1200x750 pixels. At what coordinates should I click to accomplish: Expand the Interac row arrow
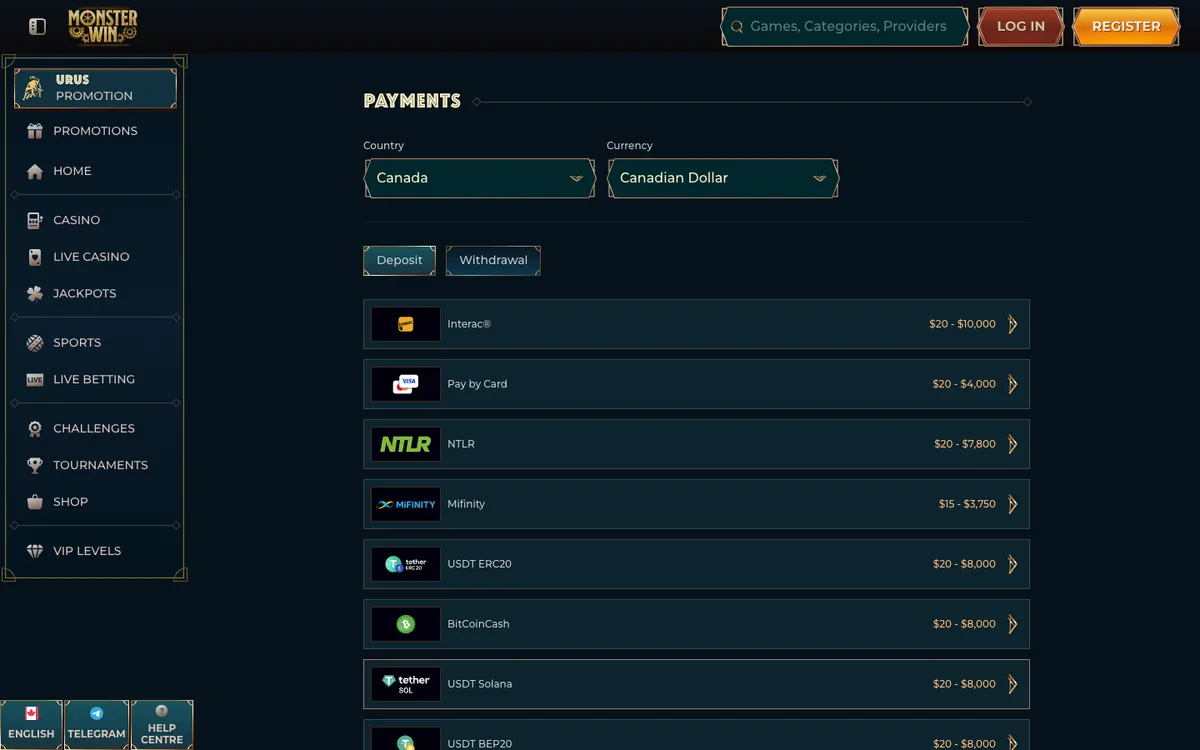tap(1012, 324)
